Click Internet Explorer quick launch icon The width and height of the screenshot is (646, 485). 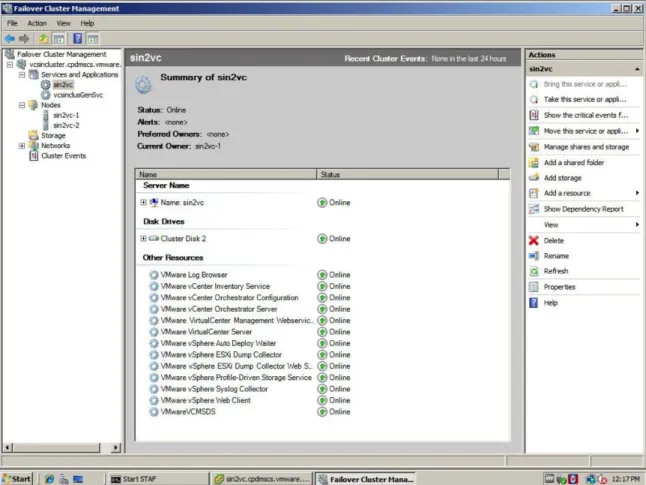49,479
